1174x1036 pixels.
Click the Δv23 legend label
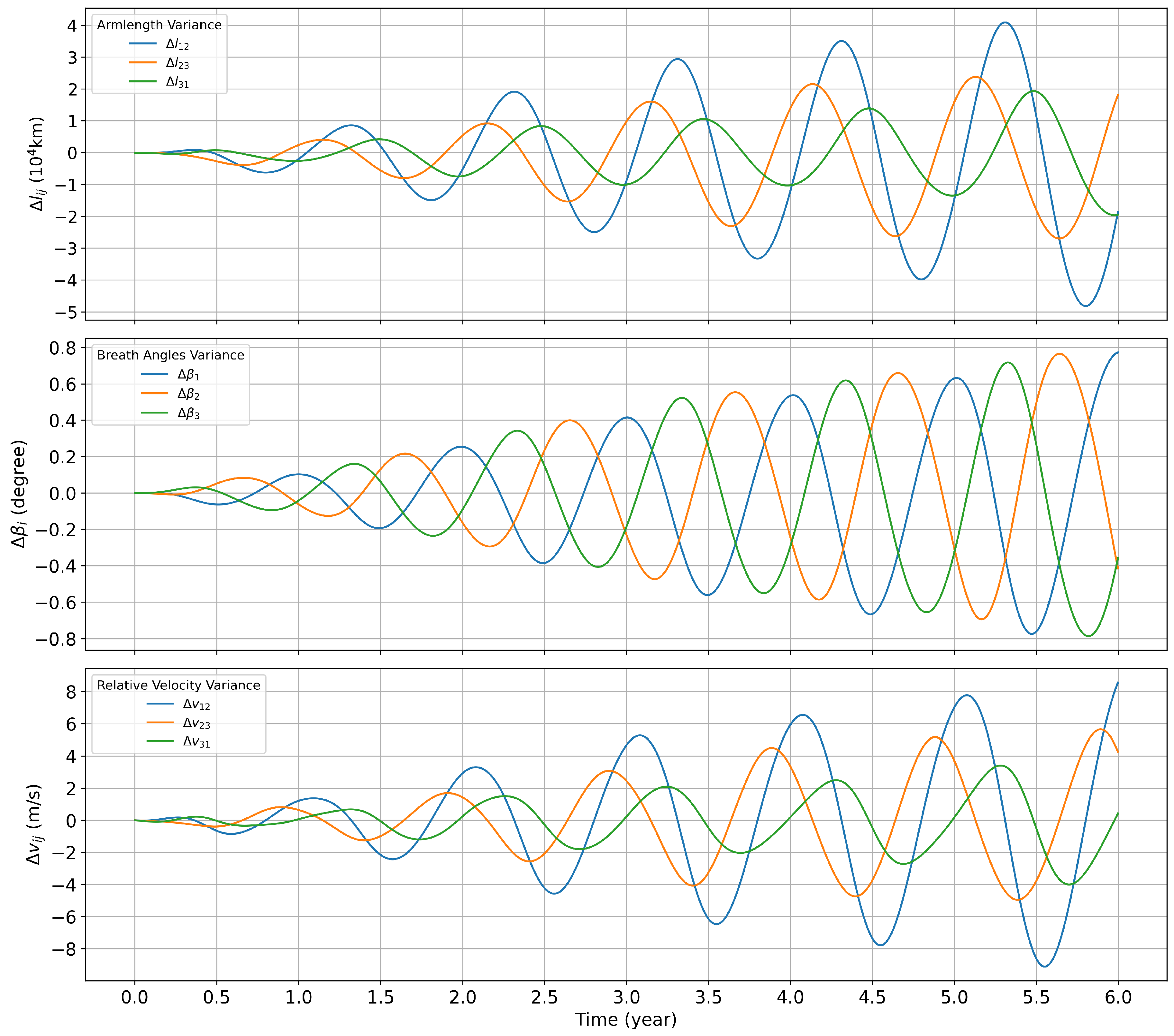pyautogui.click(x=196, y=723)
